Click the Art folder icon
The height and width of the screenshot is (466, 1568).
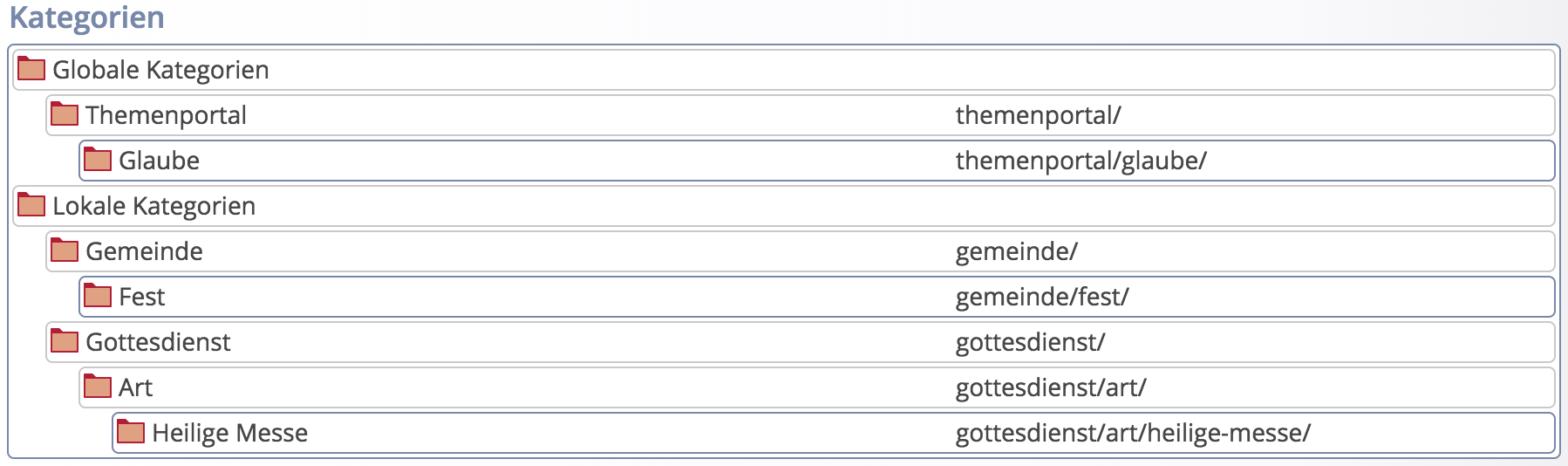[98, 387]
